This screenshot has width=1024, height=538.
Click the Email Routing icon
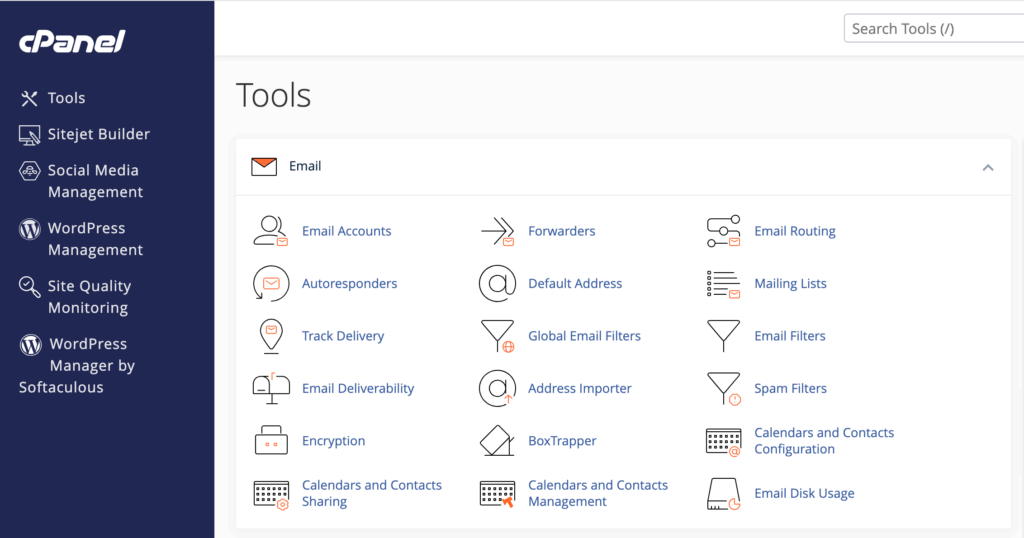point(723,231)
